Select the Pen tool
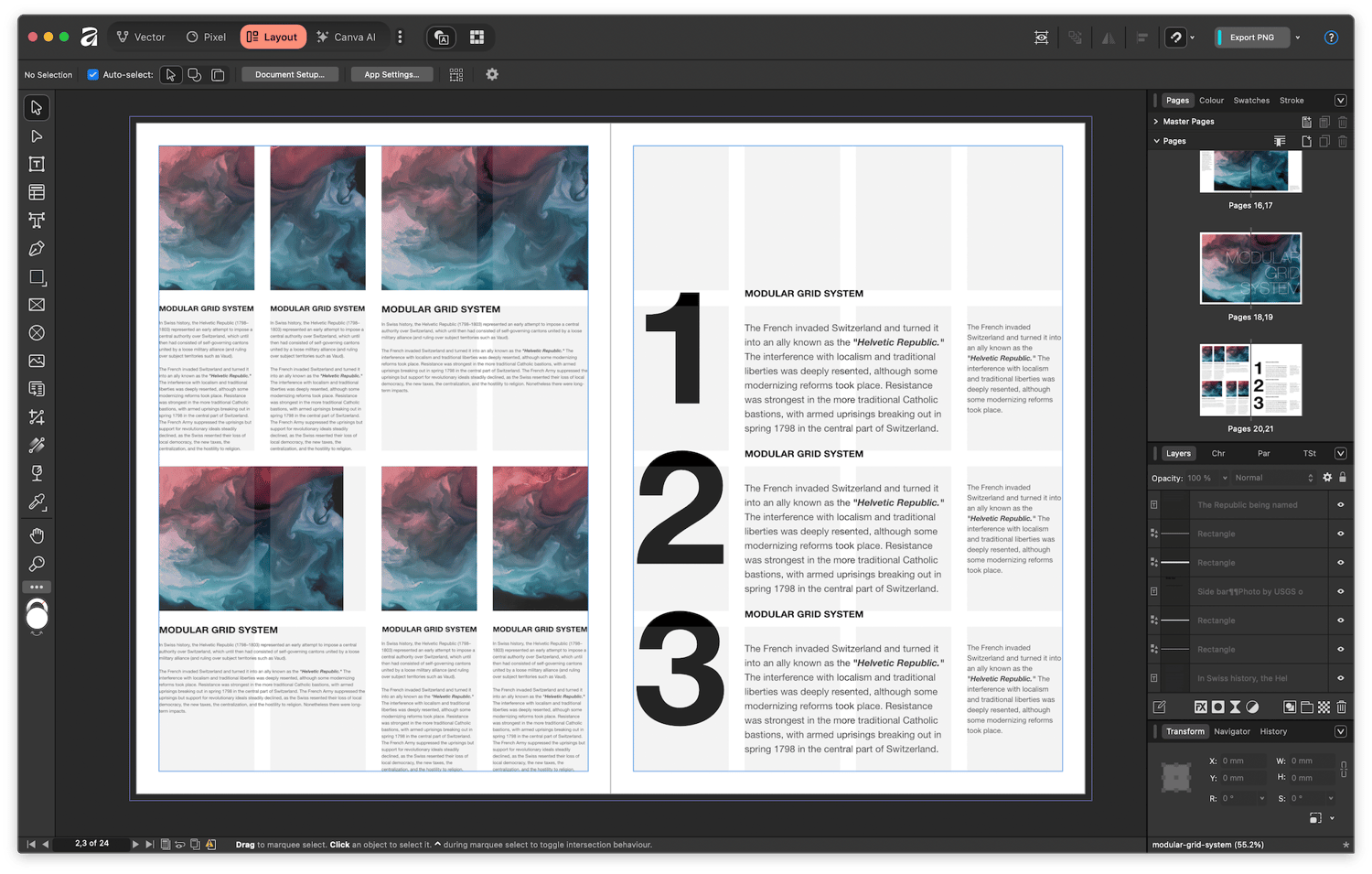 tap(37, 249)
